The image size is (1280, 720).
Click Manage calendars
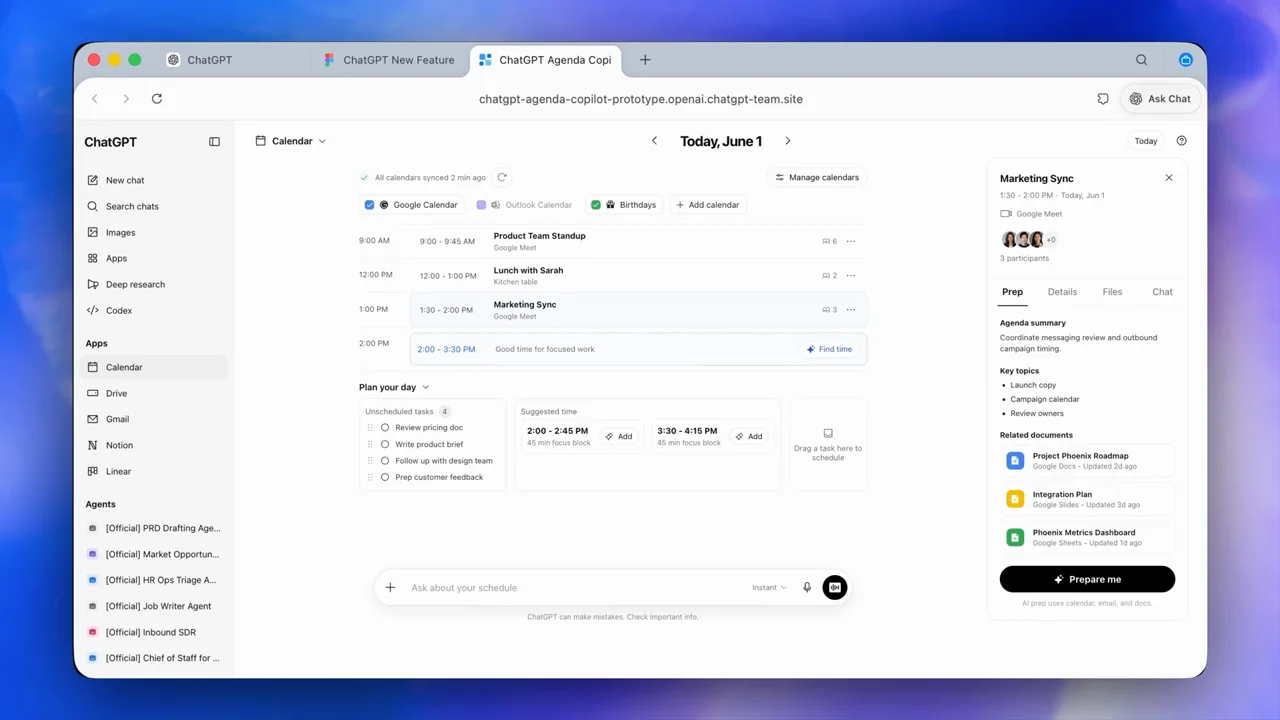pos(817,177)
